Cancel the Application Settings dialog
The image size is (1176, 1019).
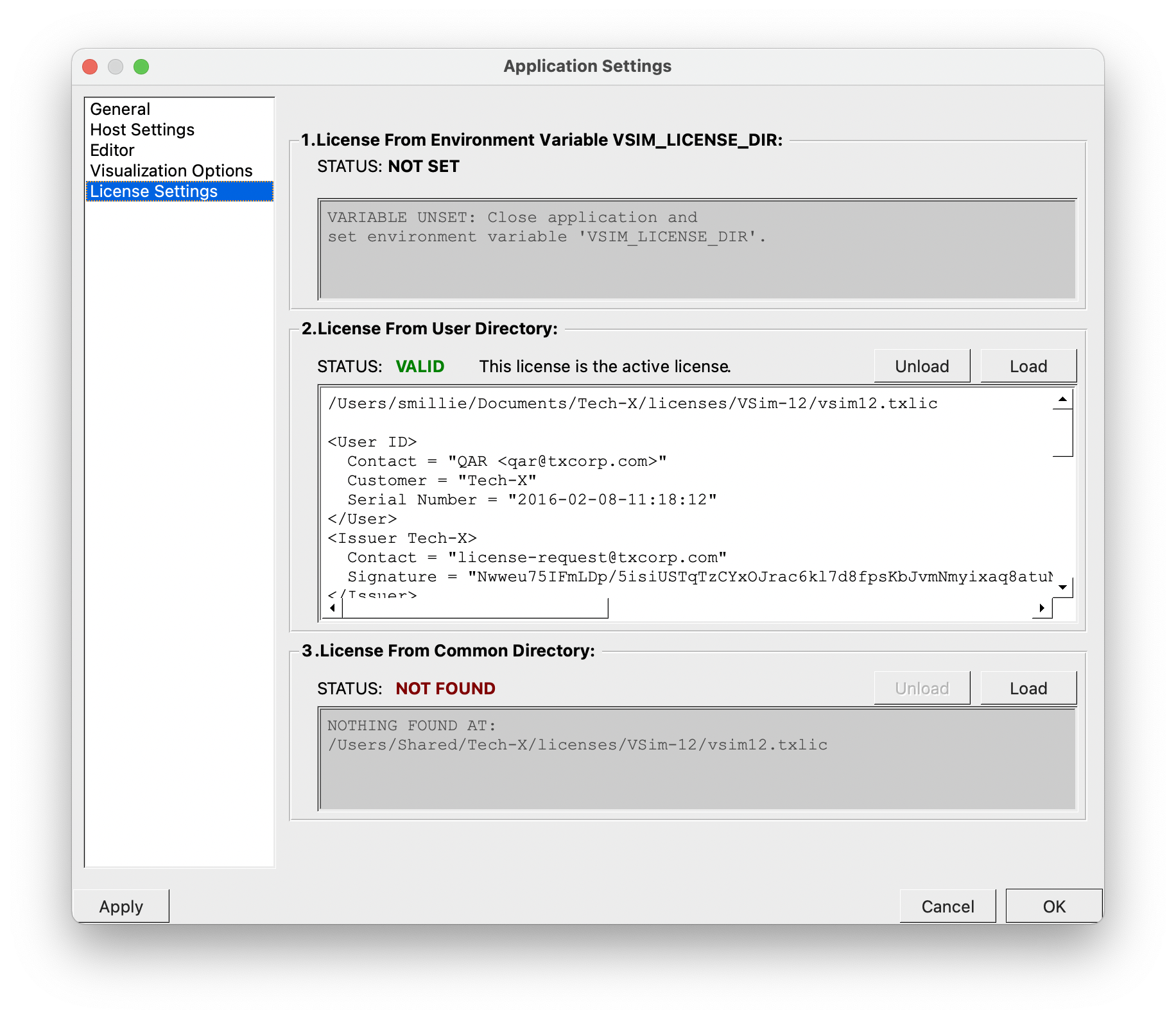click(947, 906)
